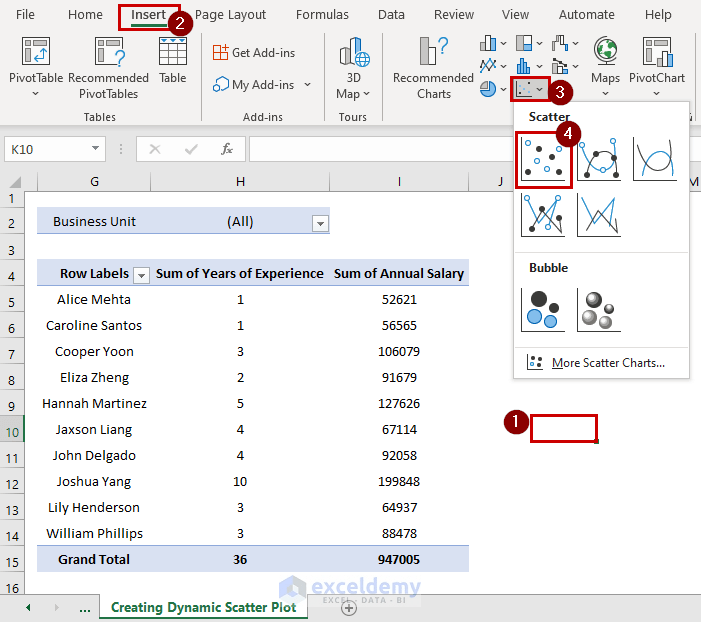The height and width of the screenshot is (622, 701).
Task: Expand the PivotChart dropdown arrow
Action: pyautogui.click(x=656, y=93)
